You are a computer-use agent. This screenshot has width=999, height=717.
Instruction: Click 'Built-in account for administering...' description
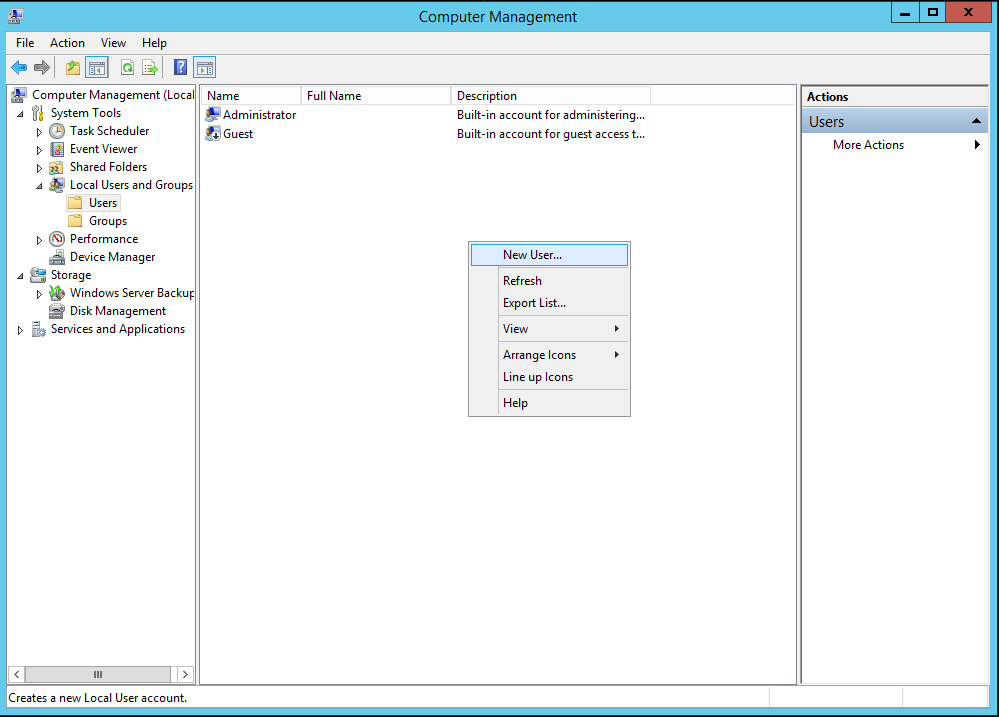pos(550,115)
